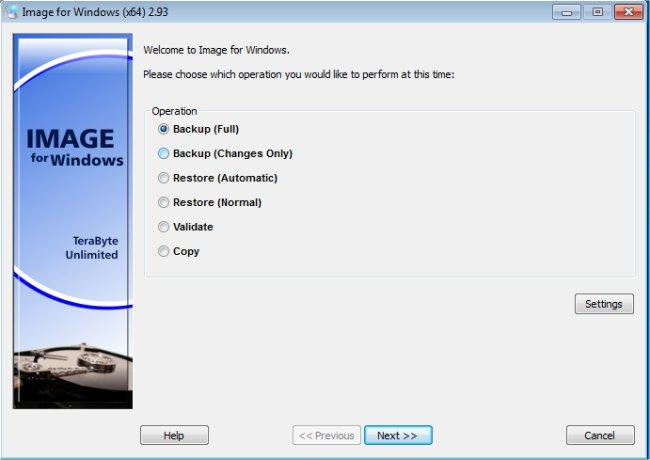The height and width of the screenshot is (460, 650).
Task: Proceed with the Next >> button
Action: pyautogui.click(x=398, y=435)
